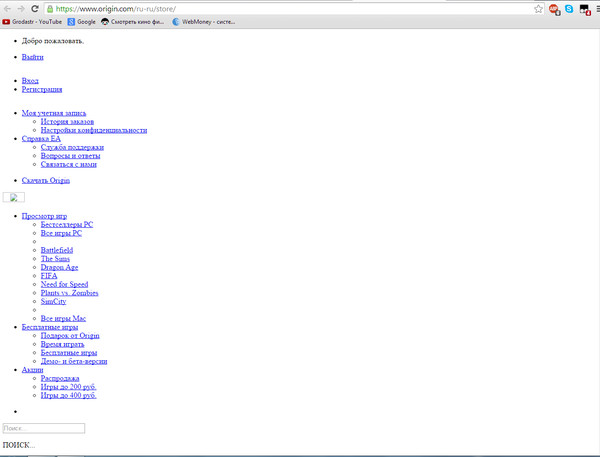Image resolution: width=600 pixels, height=457 pixels.
Task: Open the Chrome menu hamburger icon
Action: (598, 9)
